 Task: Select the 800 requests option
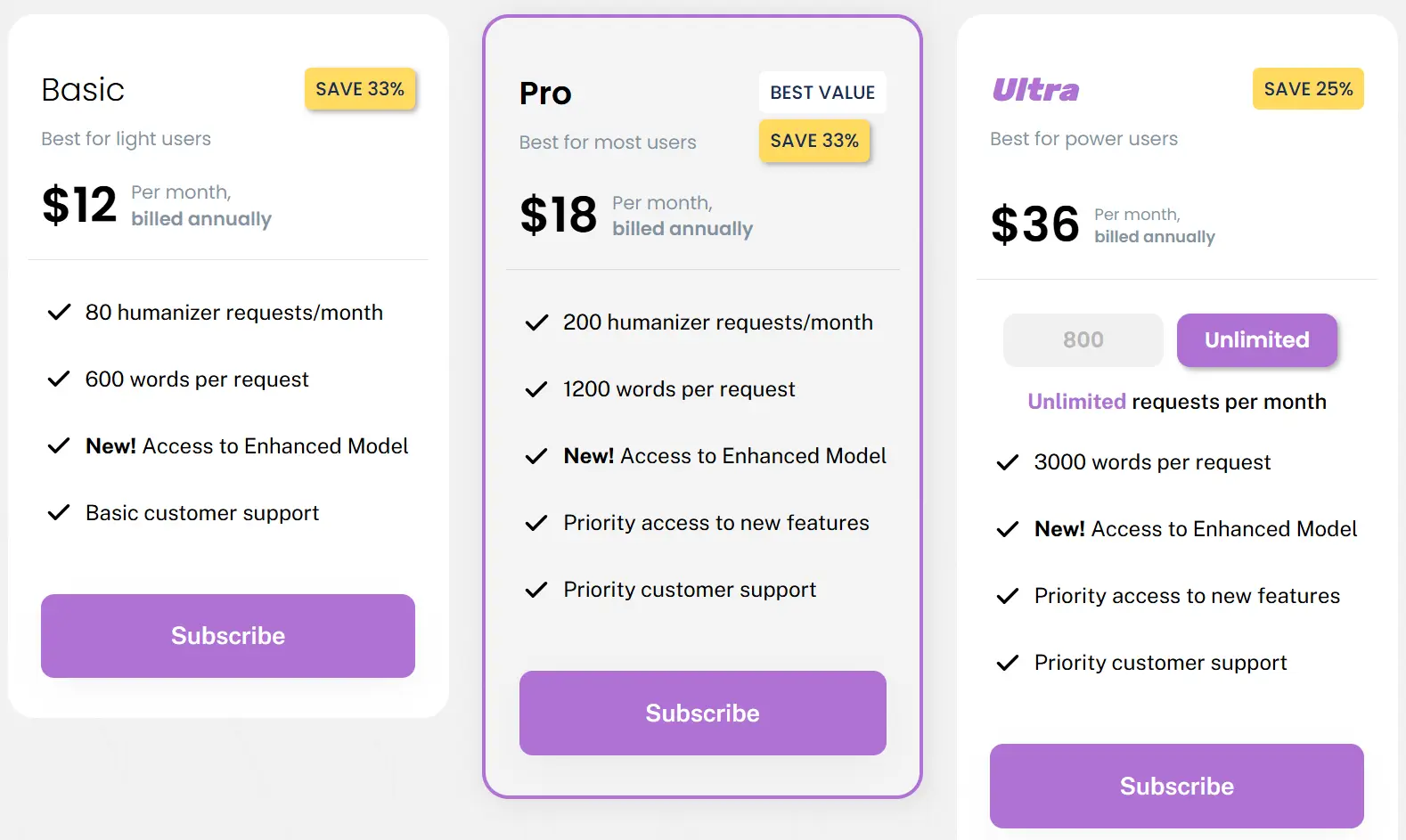[1083, 340]
